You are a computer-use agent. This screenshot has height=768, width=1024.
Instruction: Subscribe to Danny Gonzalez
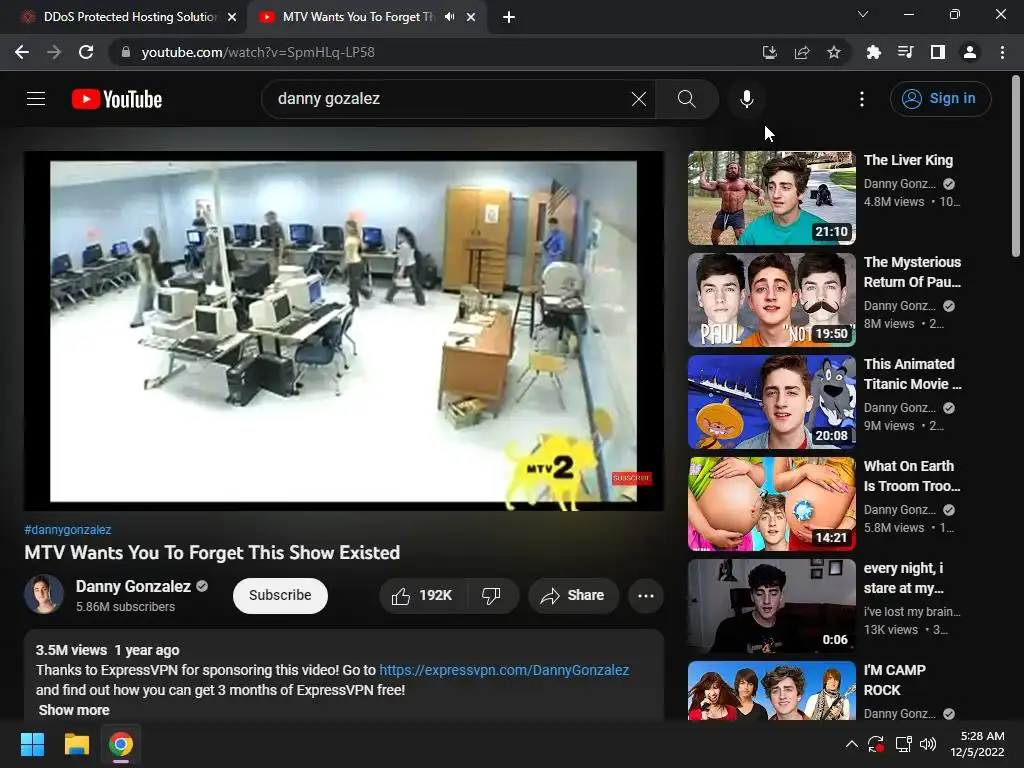point(280,596)
